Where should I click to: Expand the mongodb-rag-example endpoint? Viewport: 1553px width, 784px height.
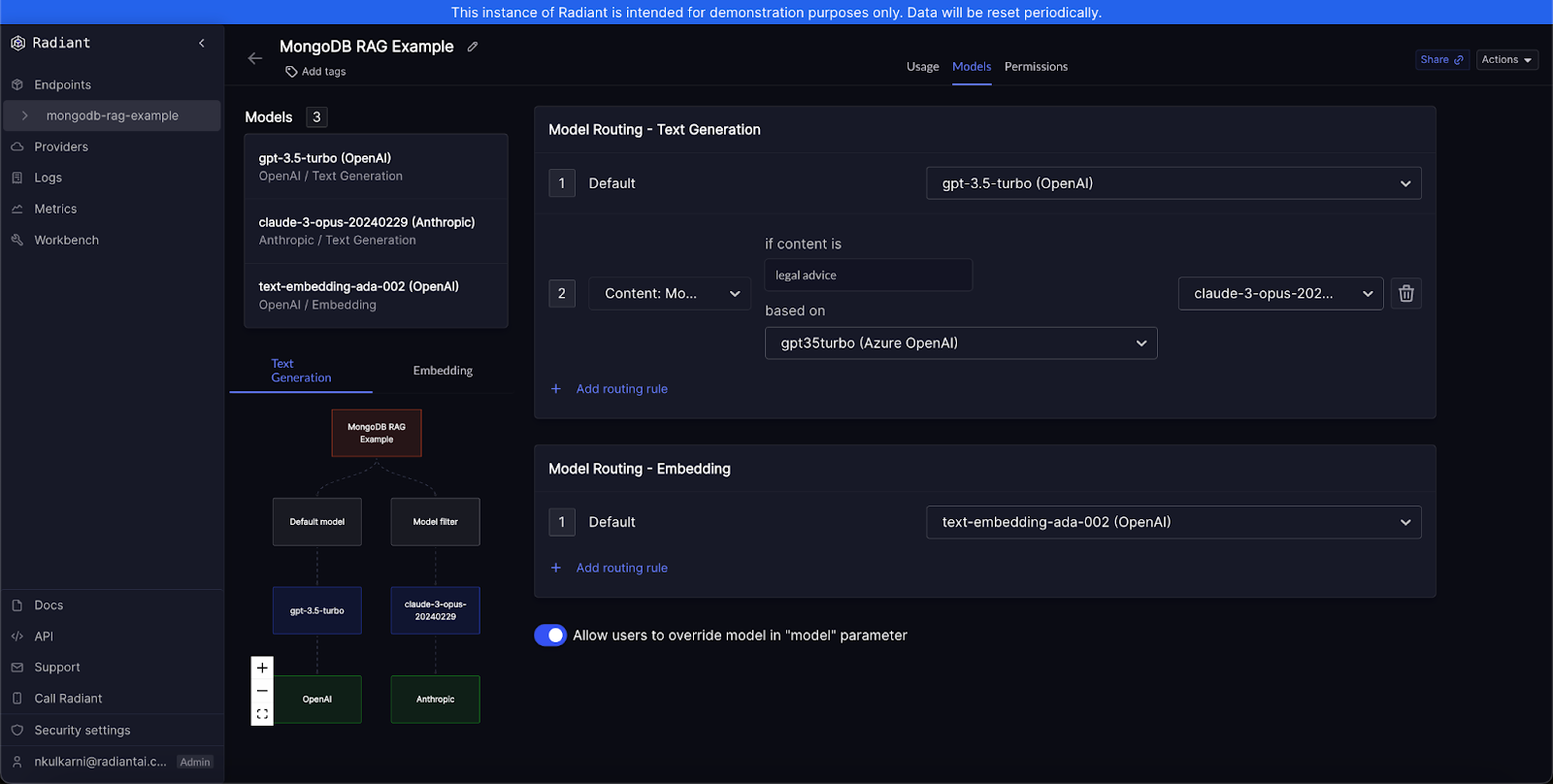[x=25, y=115]
